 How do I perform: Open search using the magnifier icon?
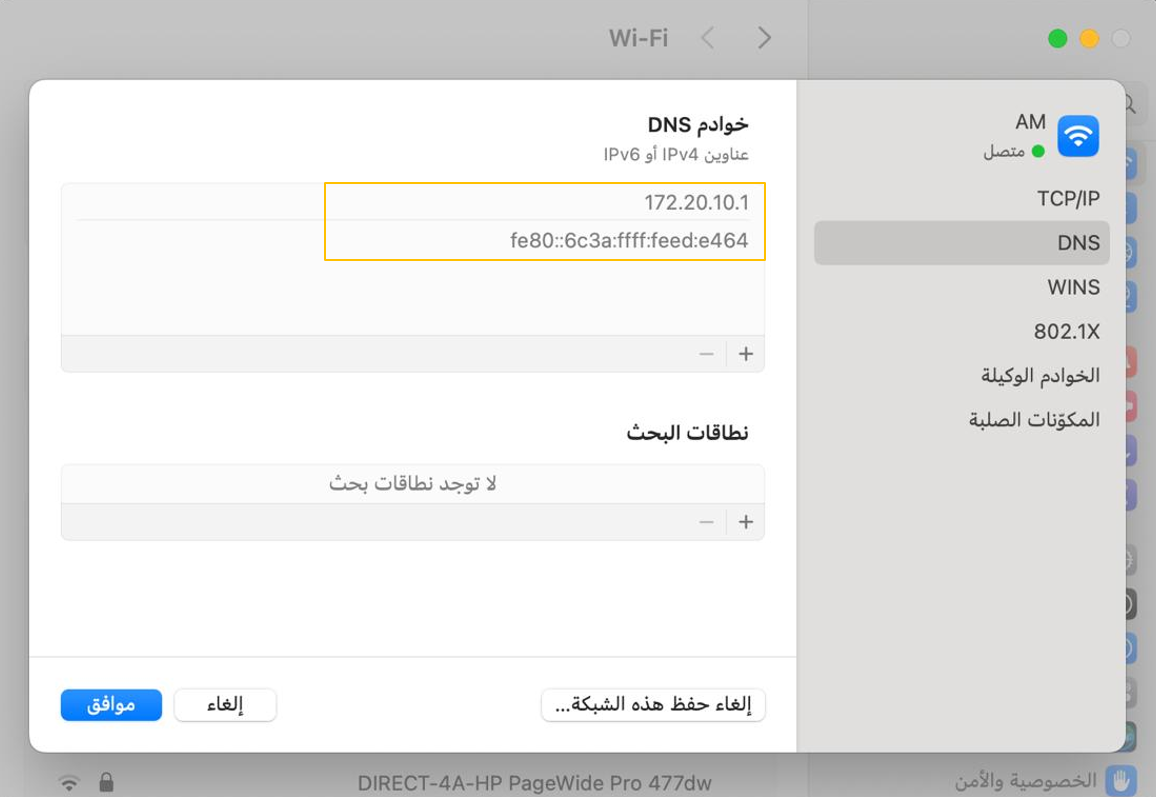1131,103
